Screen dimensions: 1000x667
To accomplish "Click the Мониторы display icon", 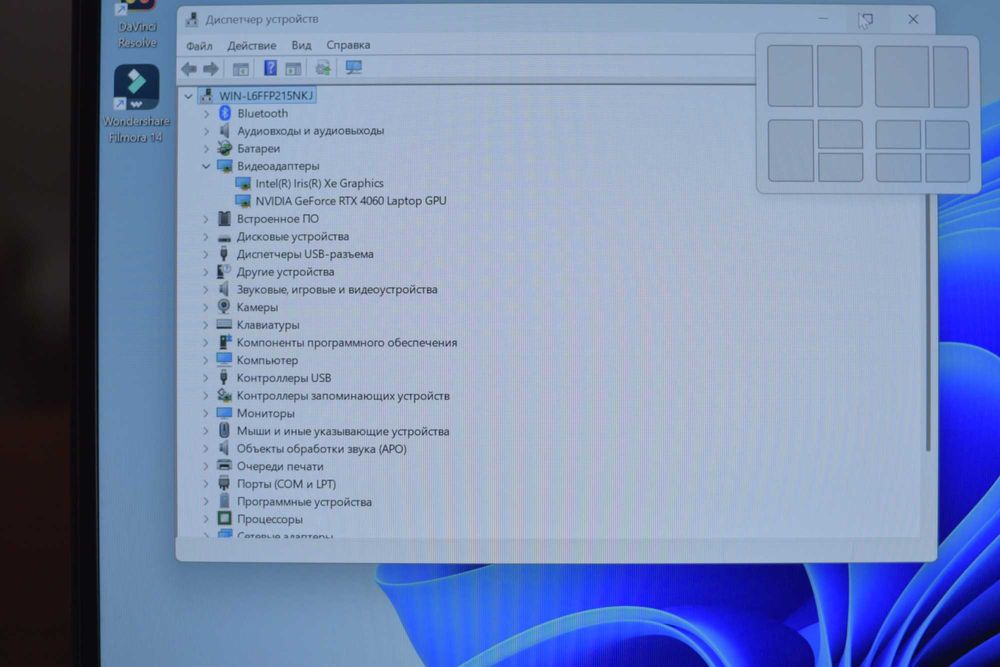I will 224,413.
